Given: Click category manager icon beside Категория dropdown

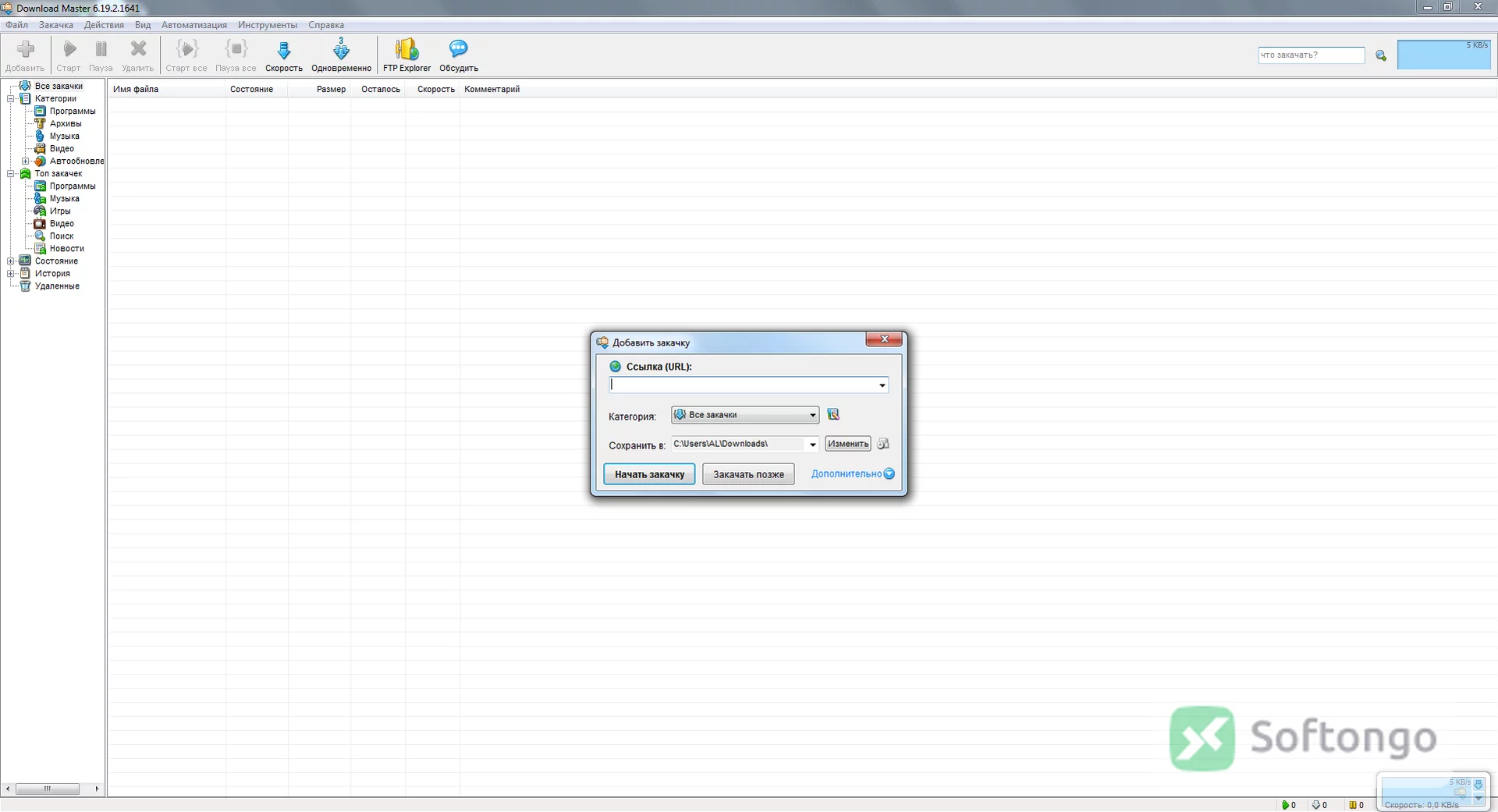Looking at the screenshot, I should click(x=833, y=414).
